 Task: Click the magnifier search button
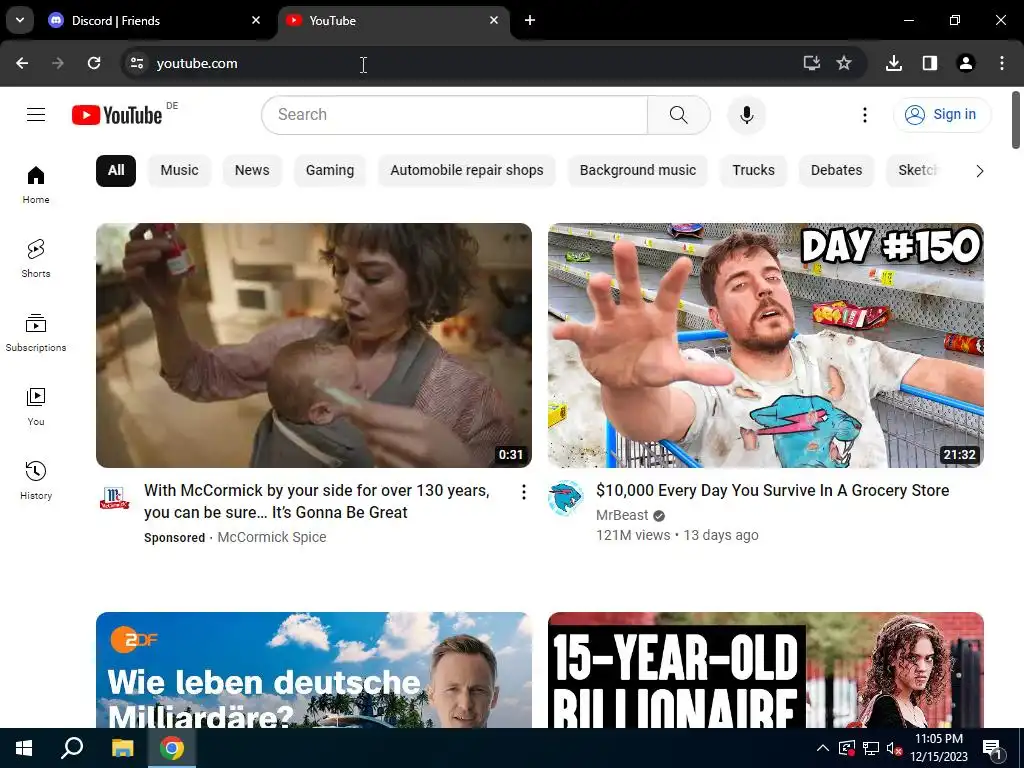[x=679, y=115]
